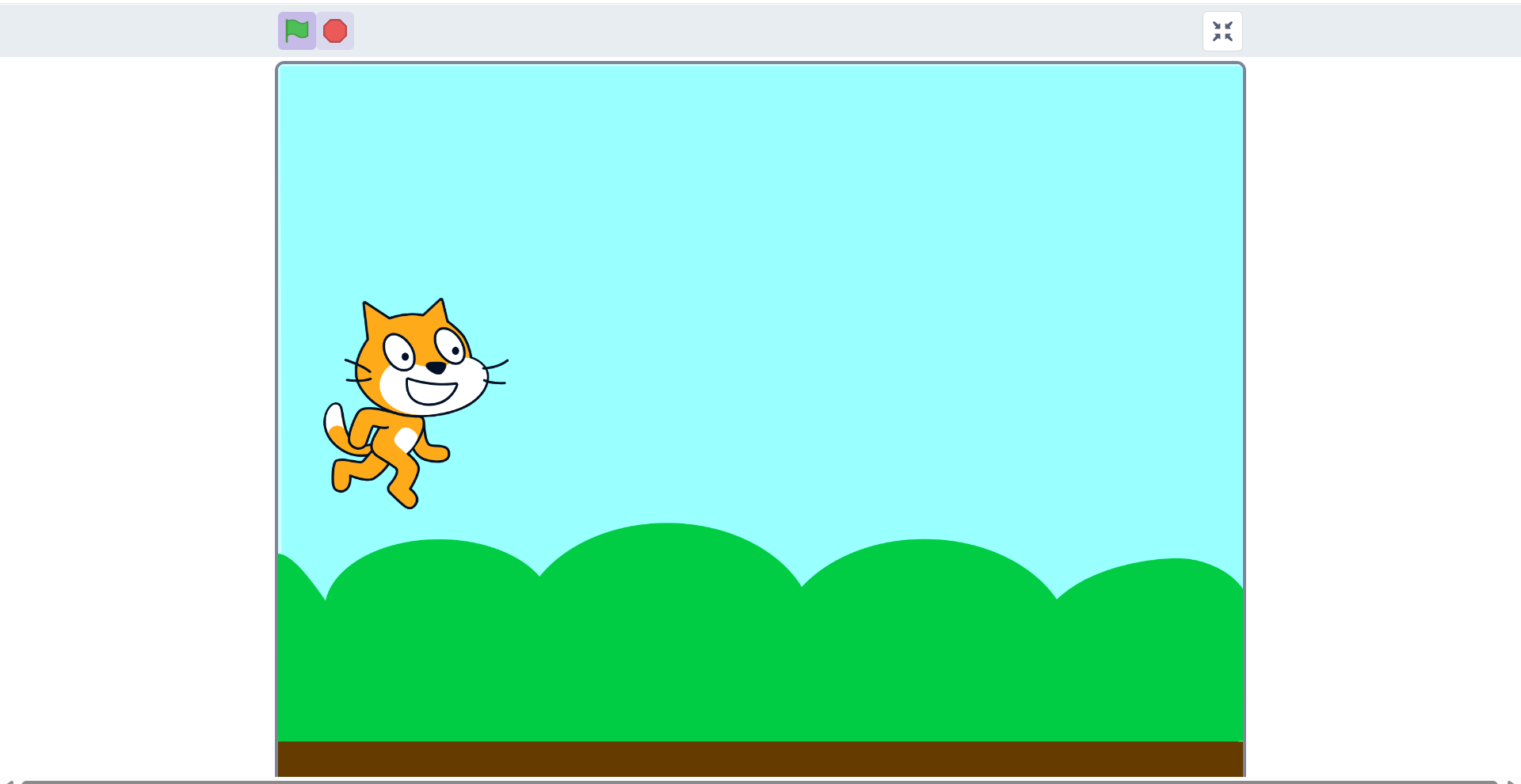The image size is (1521, 784).
Task: Click the cat's right-side whiskers
Action: click(x=497, y=373)
